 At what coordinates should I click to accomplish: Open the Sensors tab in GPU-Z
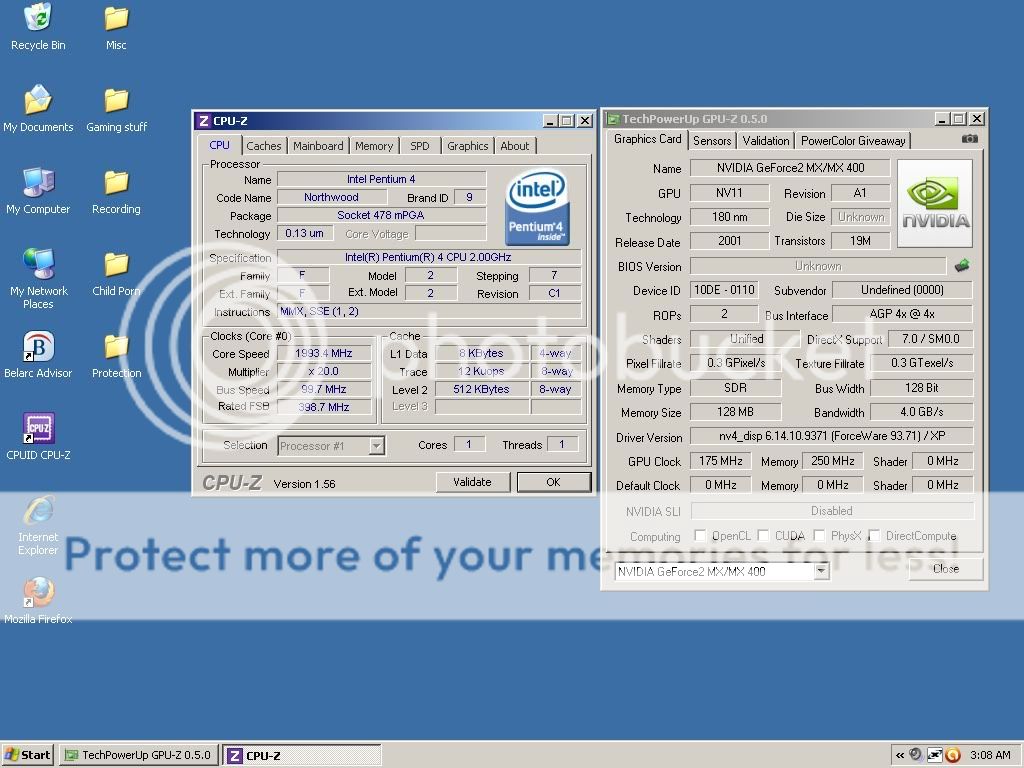point(712,141)
